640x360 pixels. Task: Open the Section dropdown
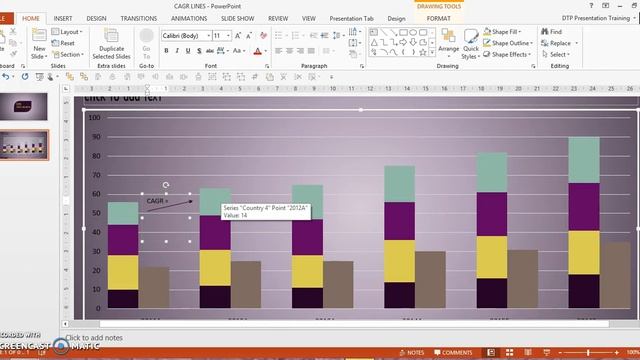(68, 54)
